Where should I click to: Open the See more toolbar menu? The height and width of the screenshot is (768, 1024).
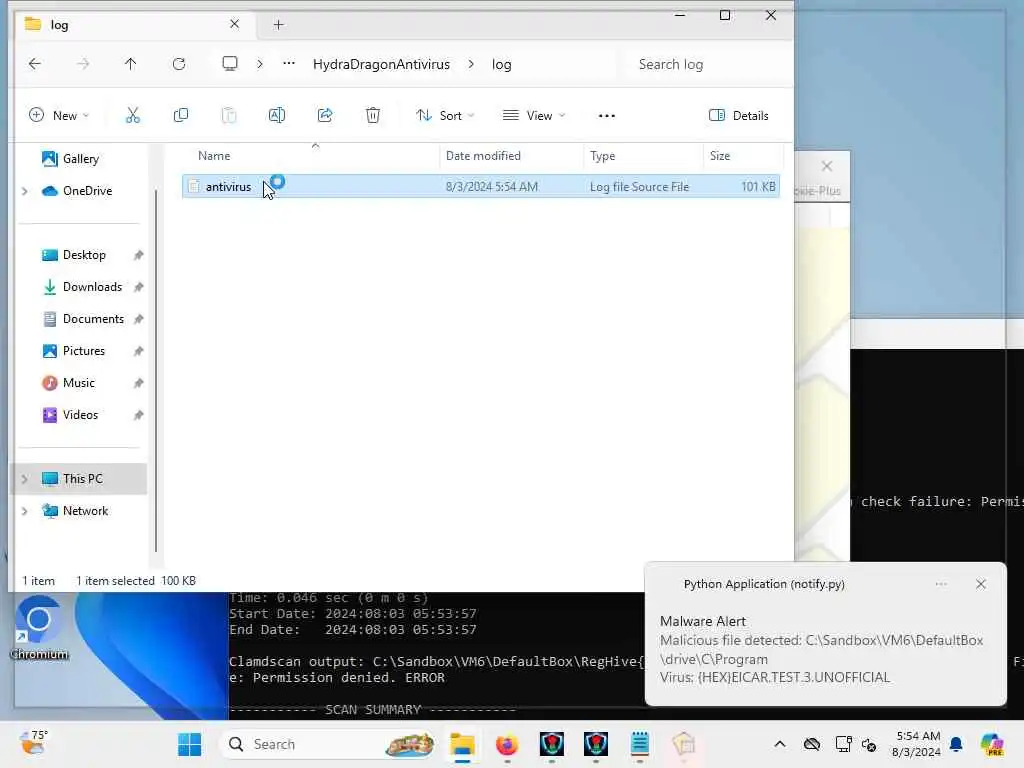pyautogui.click(x=607, y=116)
